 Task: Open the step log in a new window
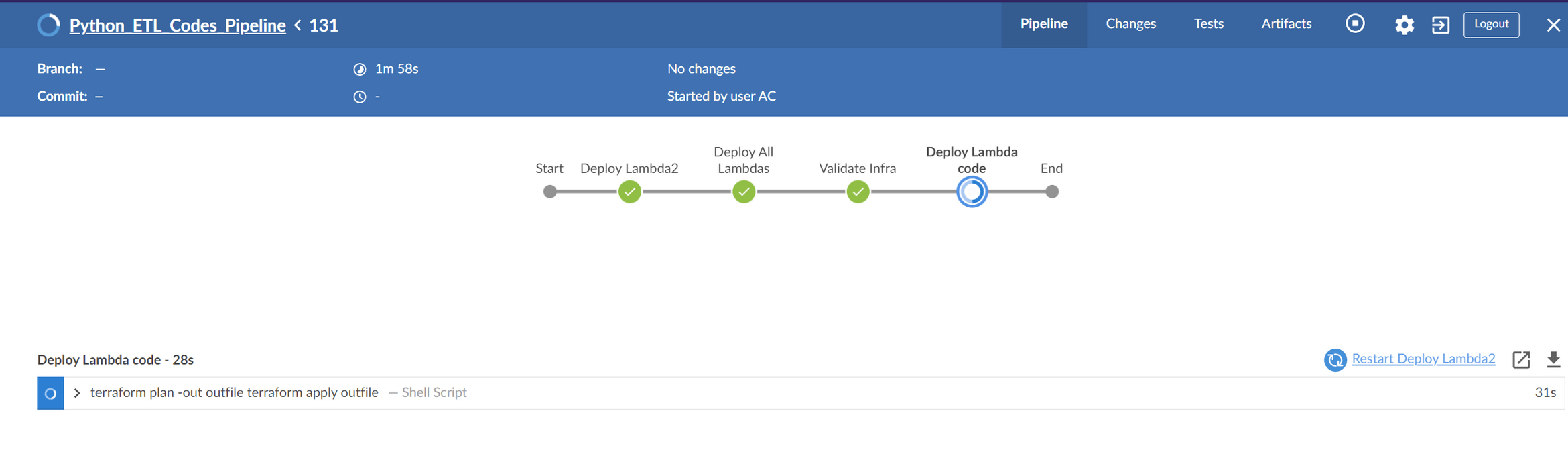click(x=1522, y=359)
